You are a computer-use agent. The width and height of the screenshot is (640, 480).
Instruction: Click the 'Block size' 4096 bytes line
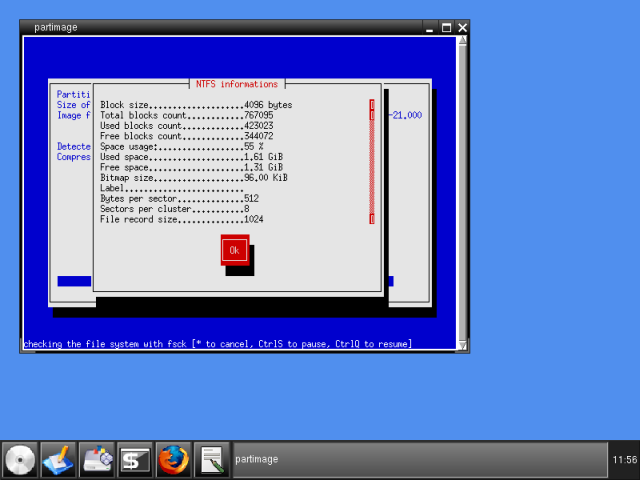pyautogui.click(x=196, y=105)
